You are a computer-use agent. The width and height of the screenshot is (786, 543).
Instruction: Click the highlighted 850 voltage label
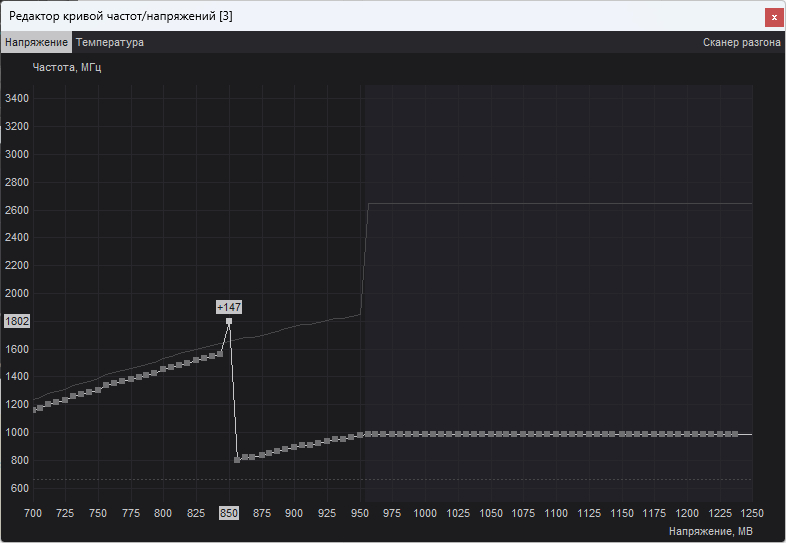(229, 513)
